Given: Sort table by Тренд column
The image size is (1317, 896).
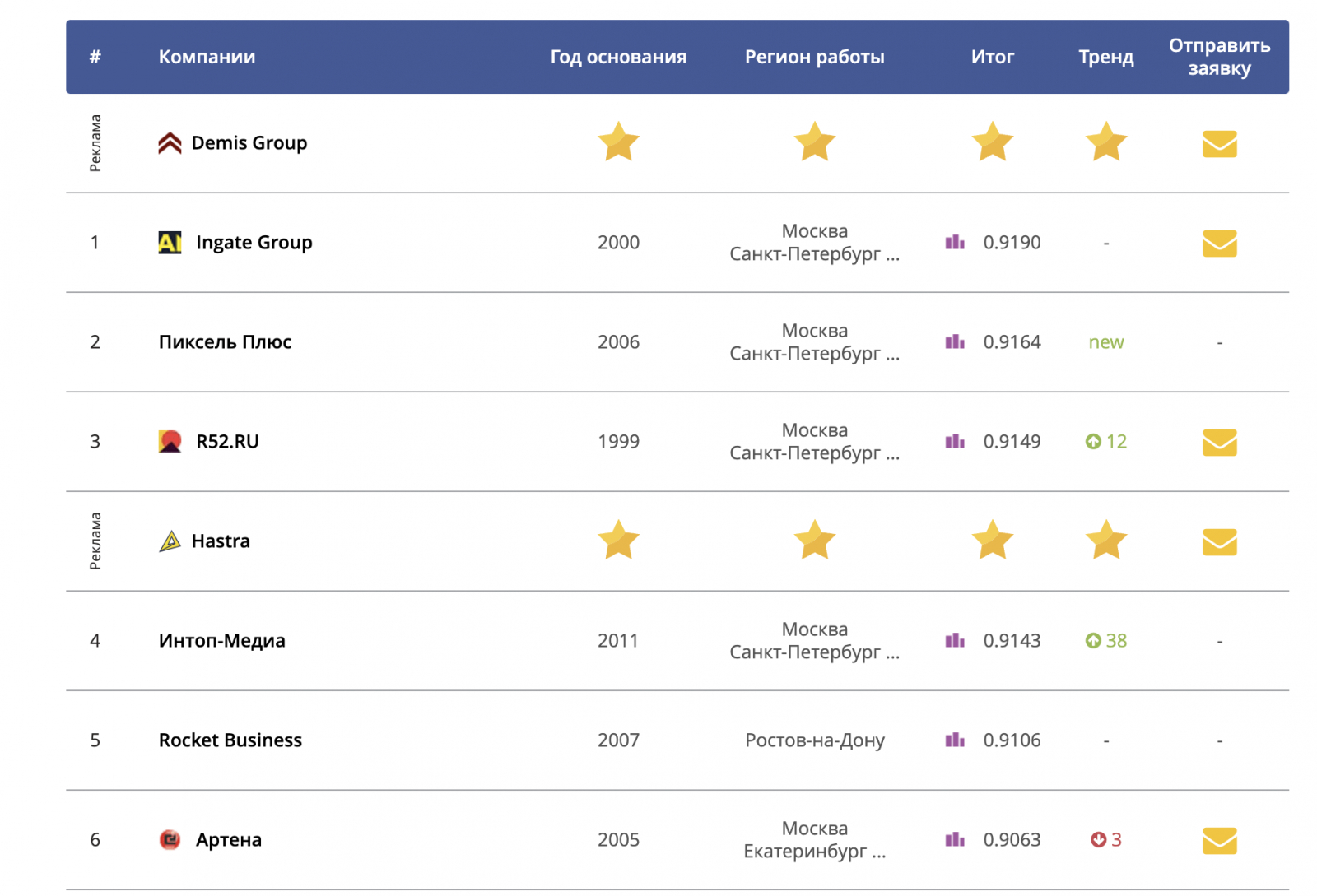Looking at the screenshot, I should 1105,57.
